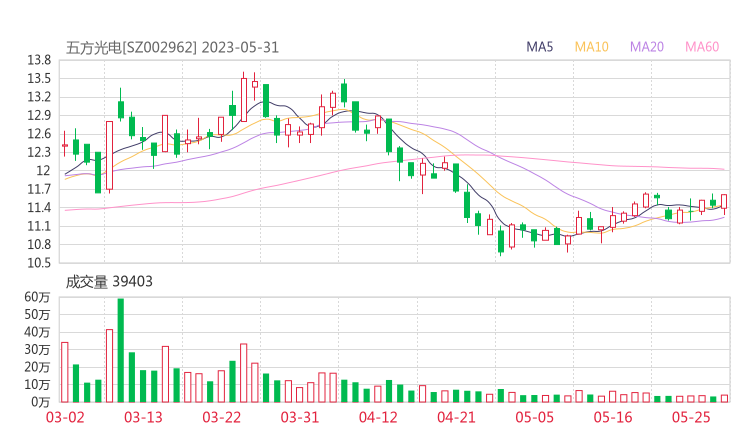Click the 04-12 date axis label

pos(378,417)
